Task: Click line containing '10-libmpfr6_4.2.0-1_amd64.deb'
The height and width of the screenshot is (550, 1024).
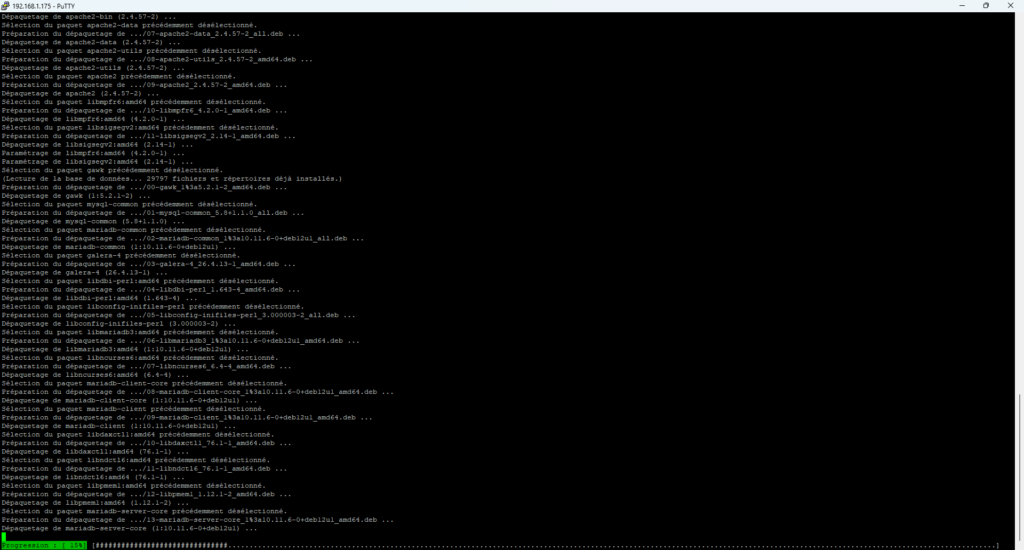Action: [x=144, y=110]
